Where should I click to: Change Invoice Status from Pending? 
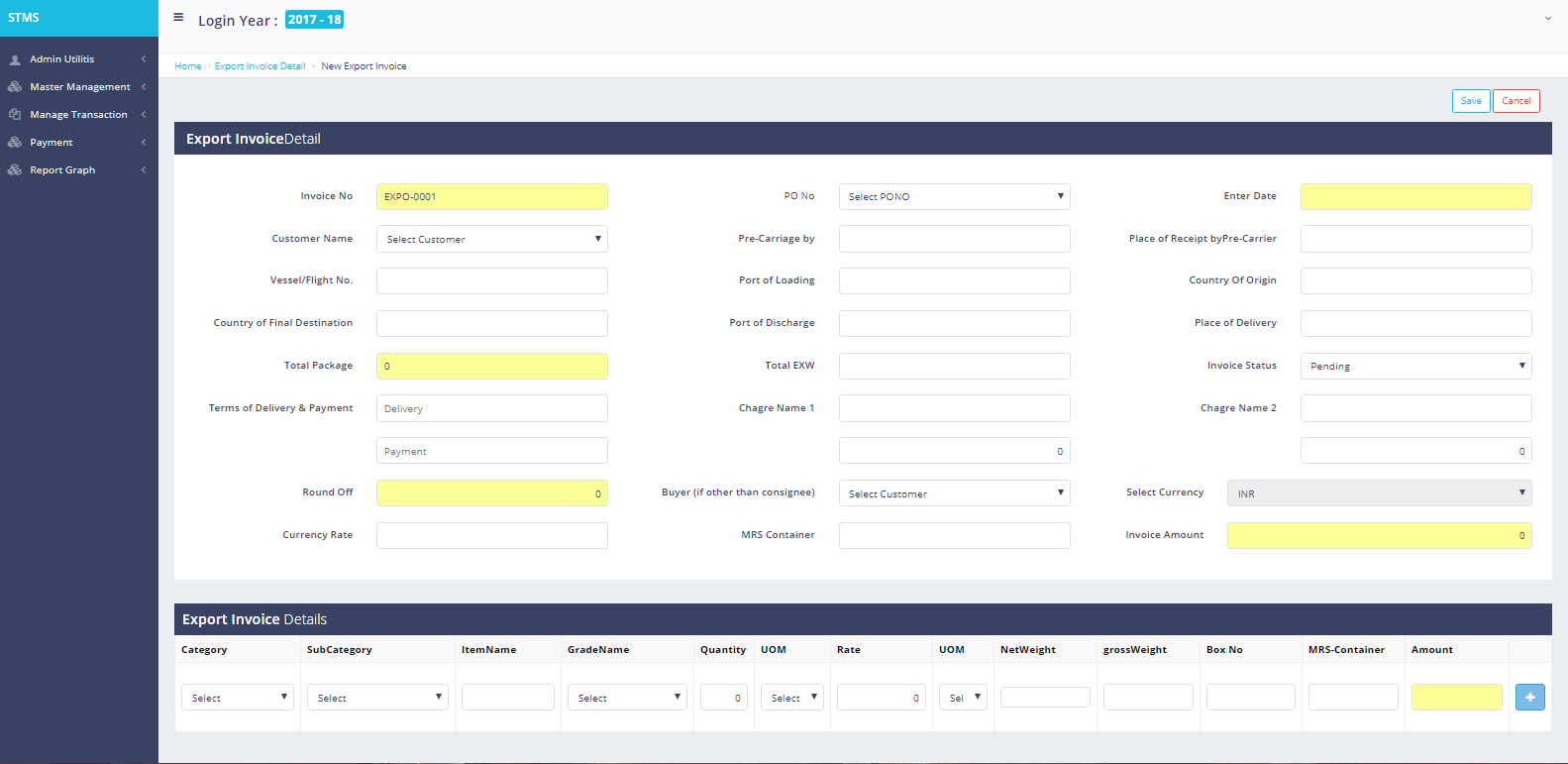coord(1415,366)
